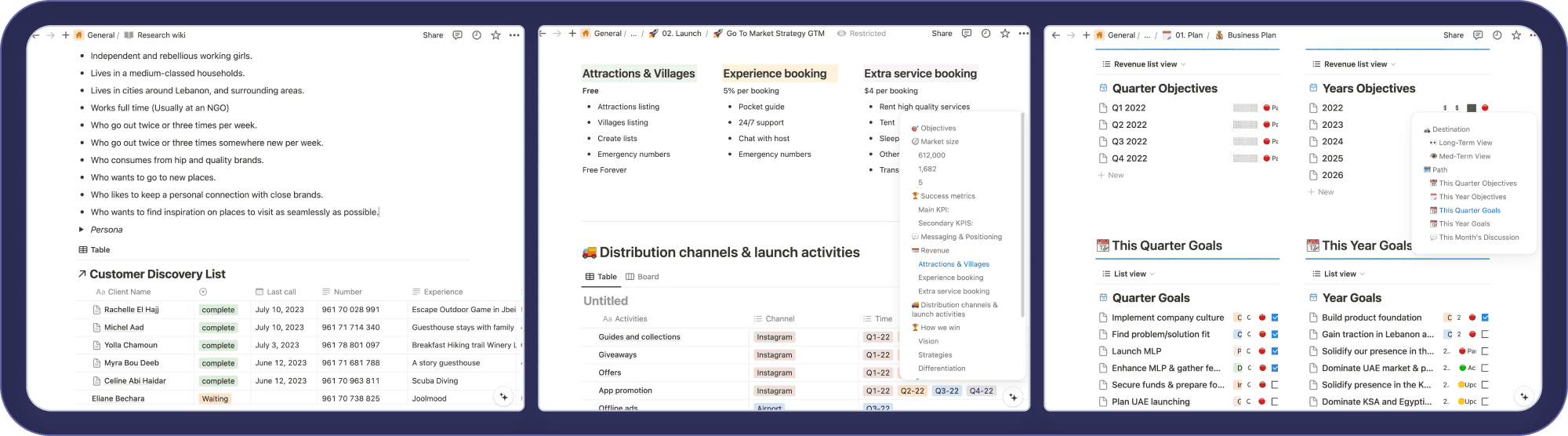
Task: Click the new tab plus icon in Research wiki
Action: pyautogui.click(x=66, y=35)
